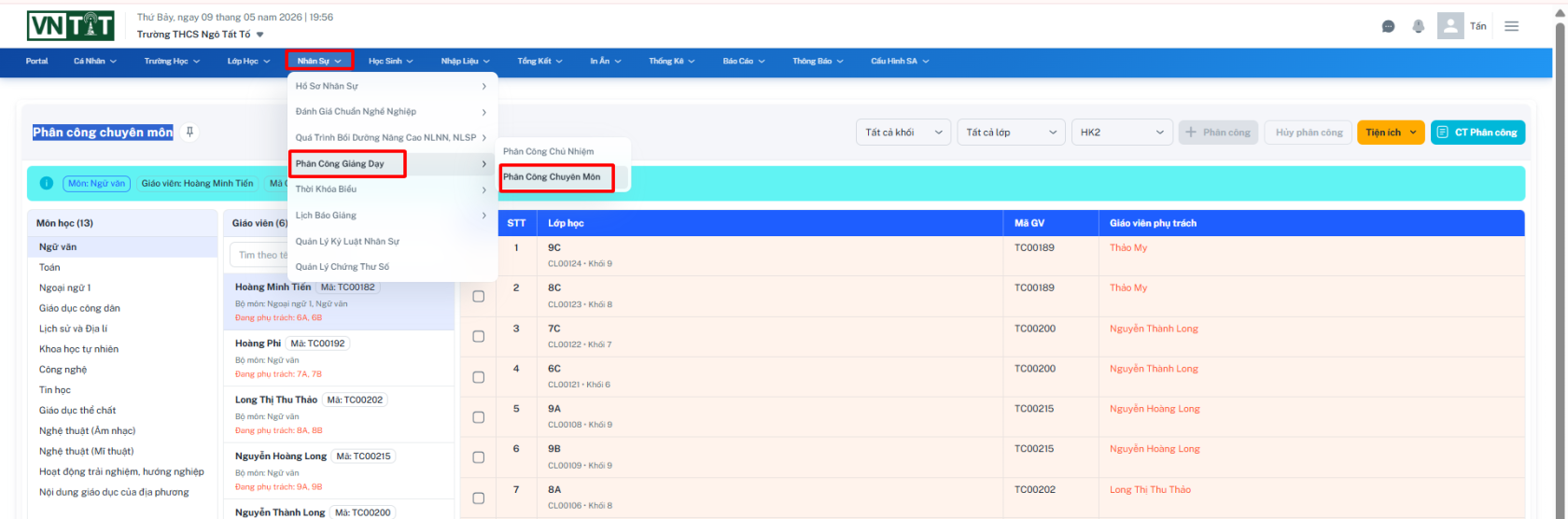Open the Tất cả lớp dropdown
Screen dimensions: 1568x519
click(1011, 133)
